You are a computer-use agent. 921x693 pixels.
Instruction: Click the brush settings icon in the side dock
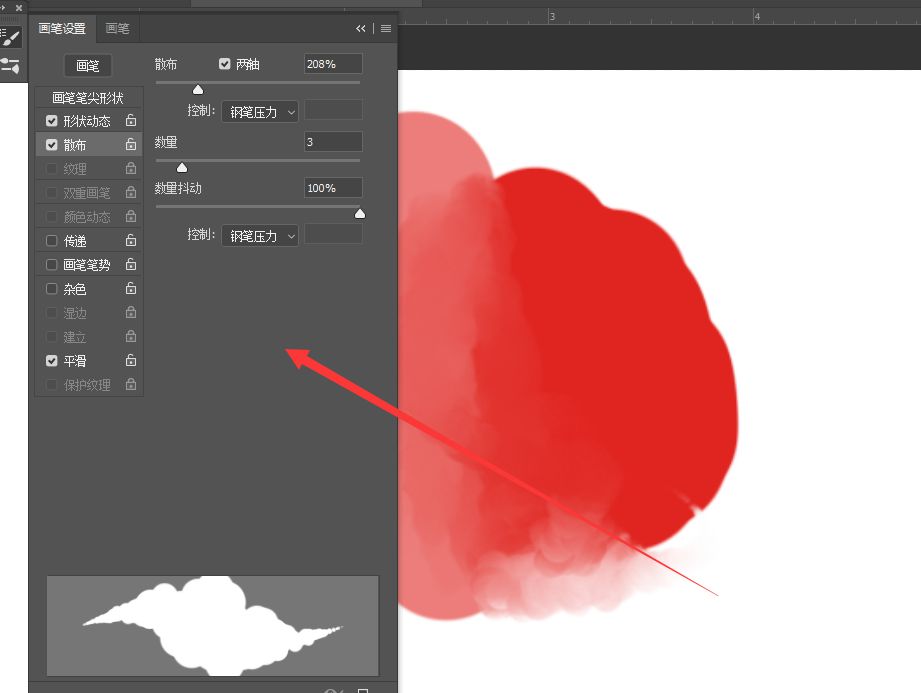[x=10, y=37]
